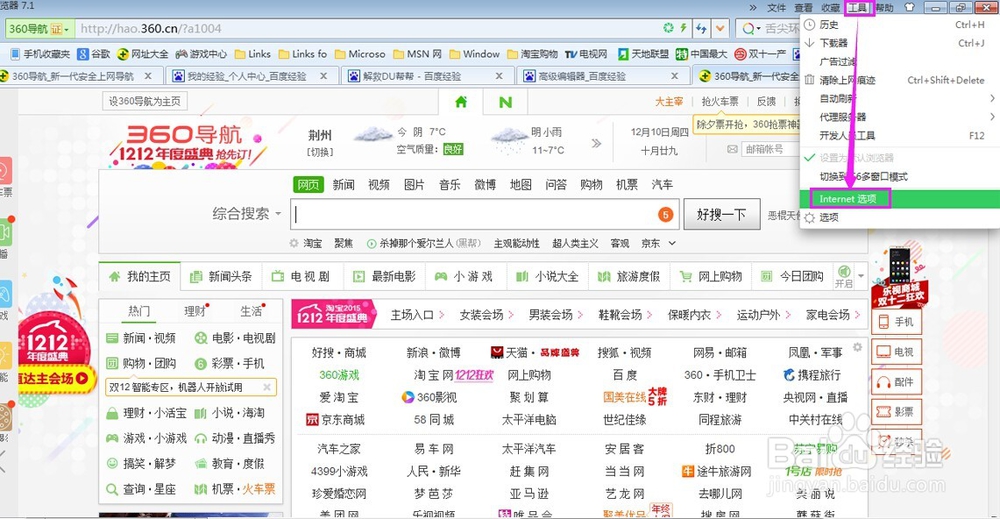Click the green home icon on page
This screenshot has height=519, width=1000.
point(460,102)
